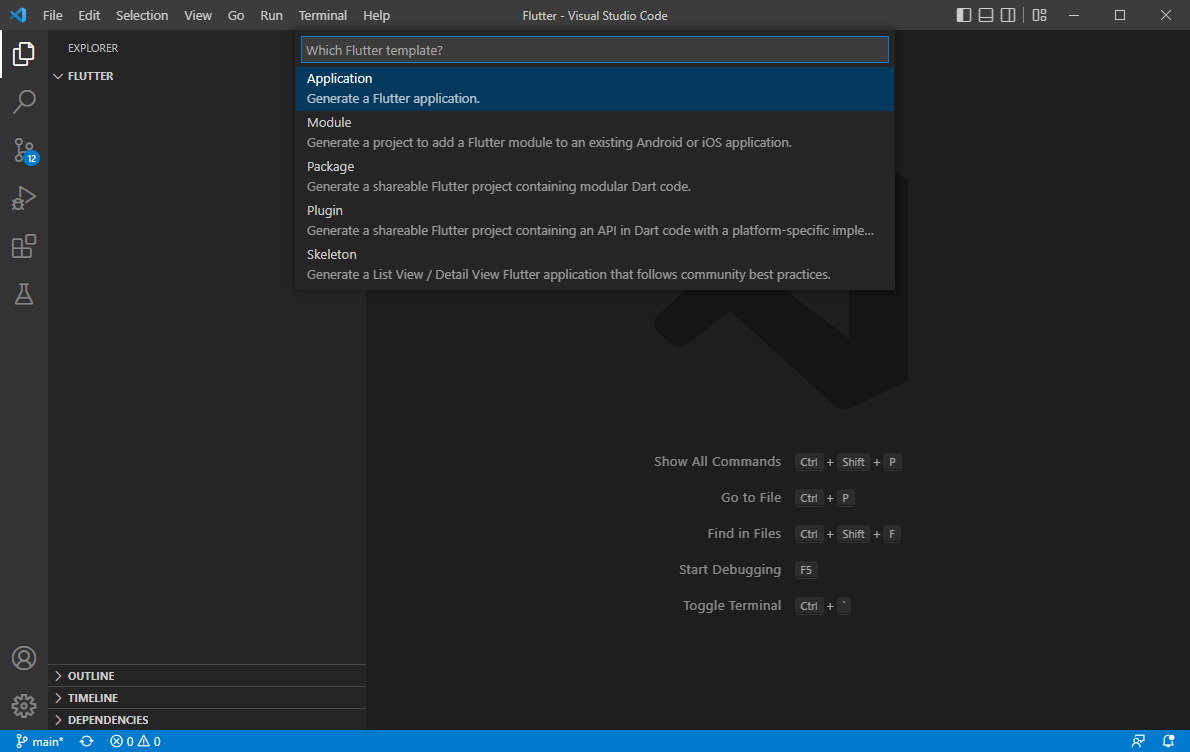Viewport: 1190px width, 752px height.
Task: Click the 'Which Flutter template?' input
Action: click(594, 50)
